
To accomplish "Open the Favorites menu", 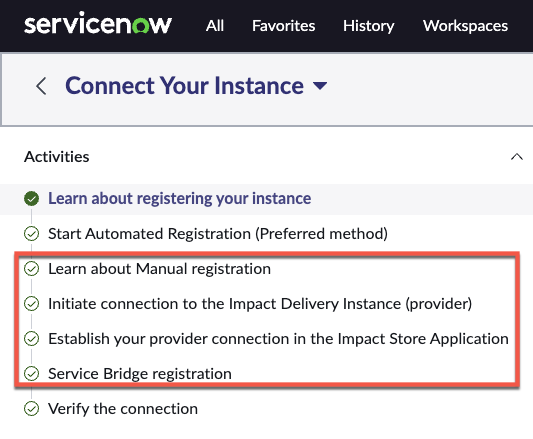I will 283,26.
